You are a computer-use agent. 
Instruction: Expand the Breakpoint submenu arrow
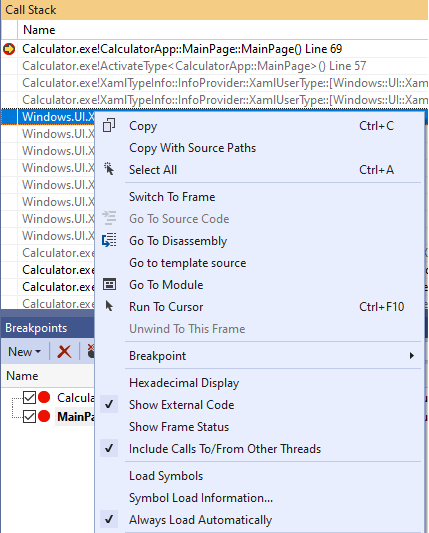click(412, 356)
